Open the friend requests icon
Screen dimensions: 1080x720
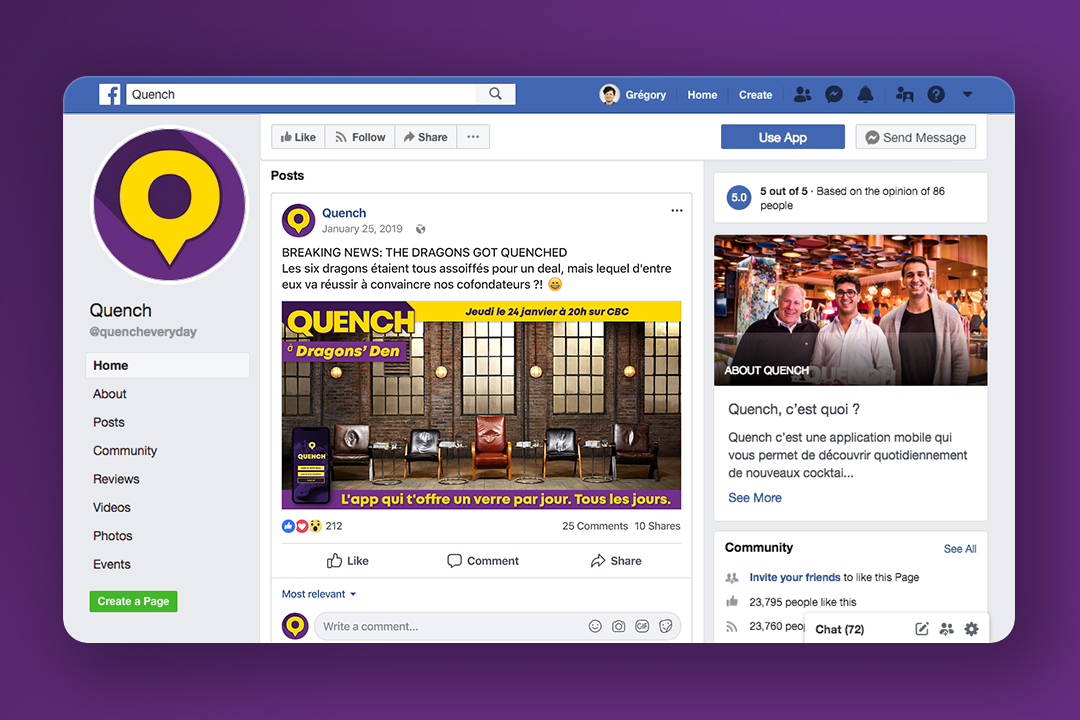[x=802, y=94]
